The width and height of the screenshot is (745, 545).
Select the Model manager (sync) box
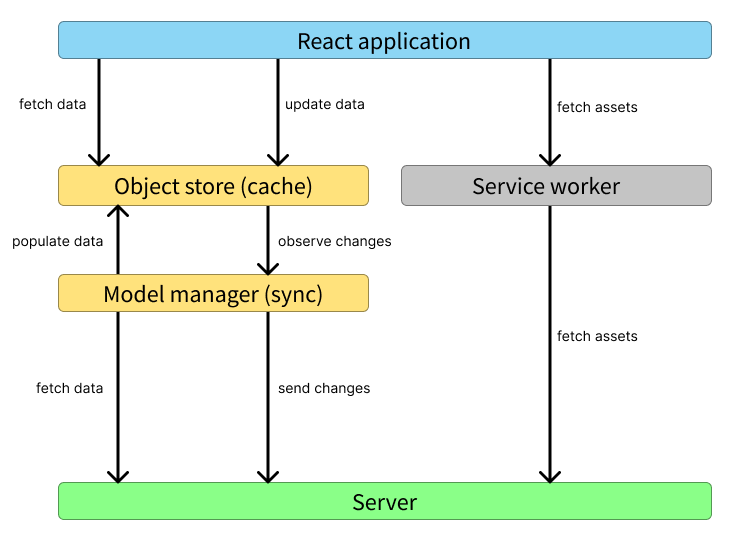[213, 294]
